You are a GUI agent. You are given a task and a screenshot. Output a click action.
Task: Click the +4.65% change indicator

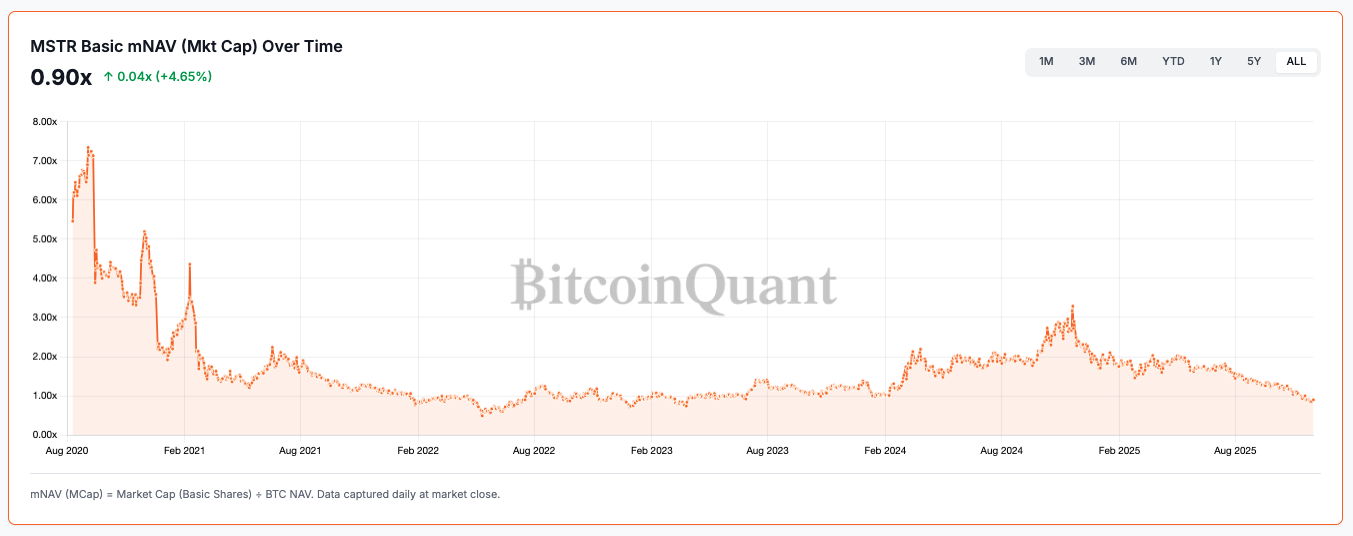click(x=182, y=77)
